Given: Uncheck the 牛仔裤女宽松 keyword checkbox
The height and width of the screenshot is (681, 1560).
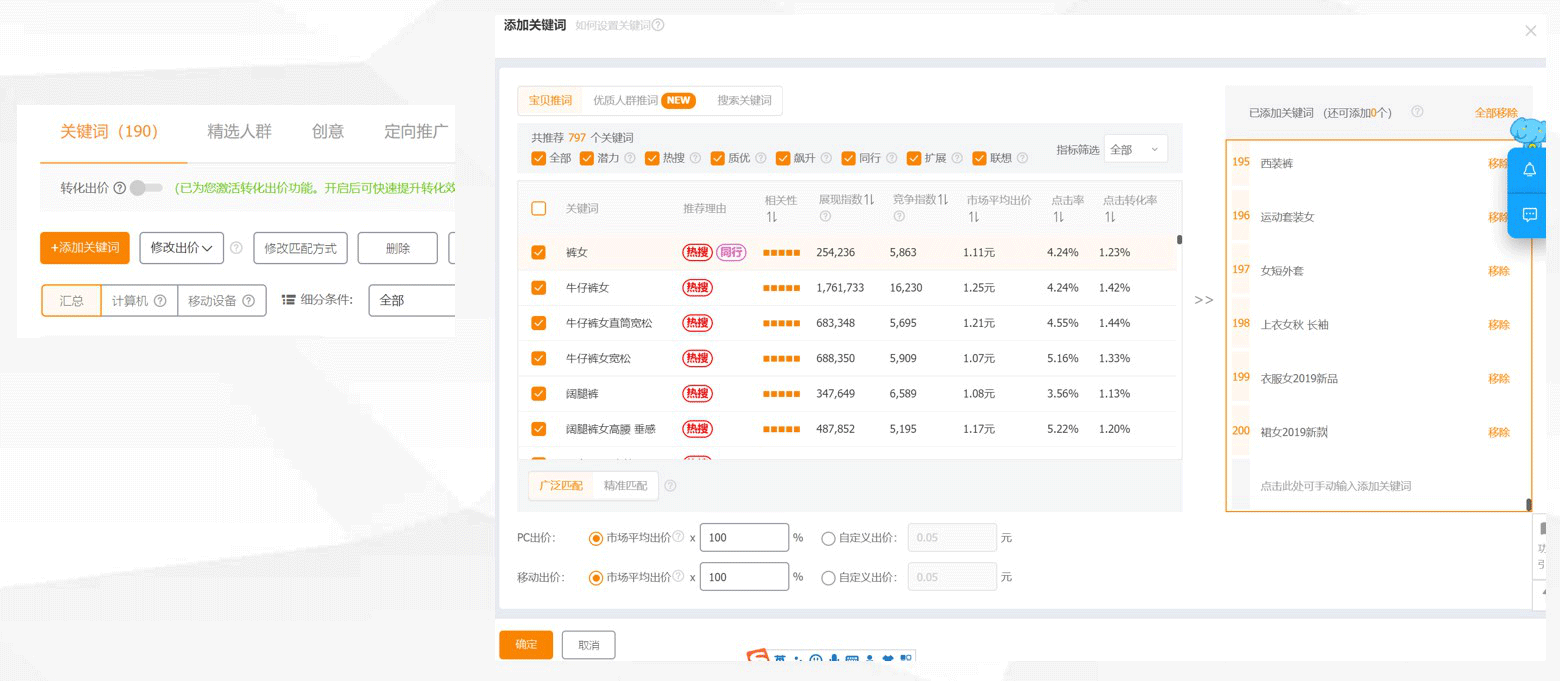Looking at the screenshot, I should point(539,358).
